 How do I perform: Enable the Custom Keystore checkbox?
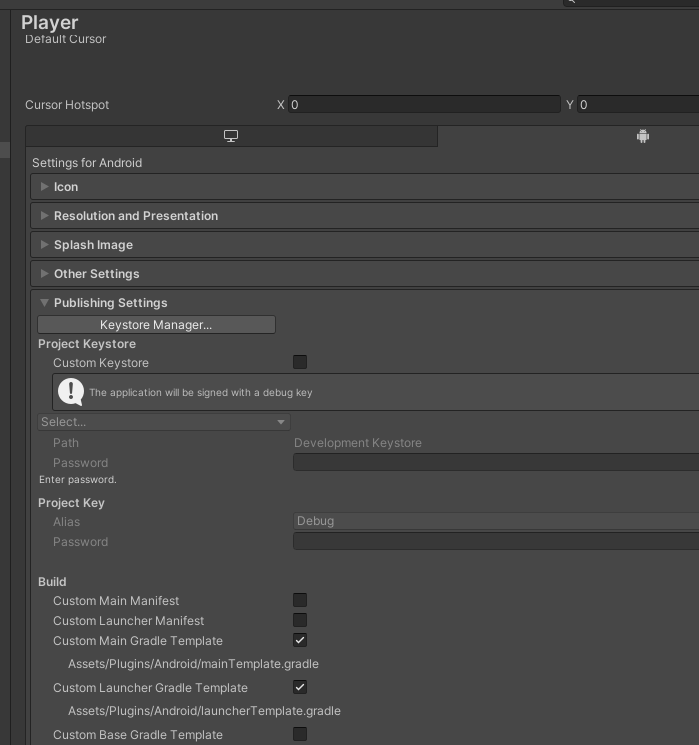300,362
